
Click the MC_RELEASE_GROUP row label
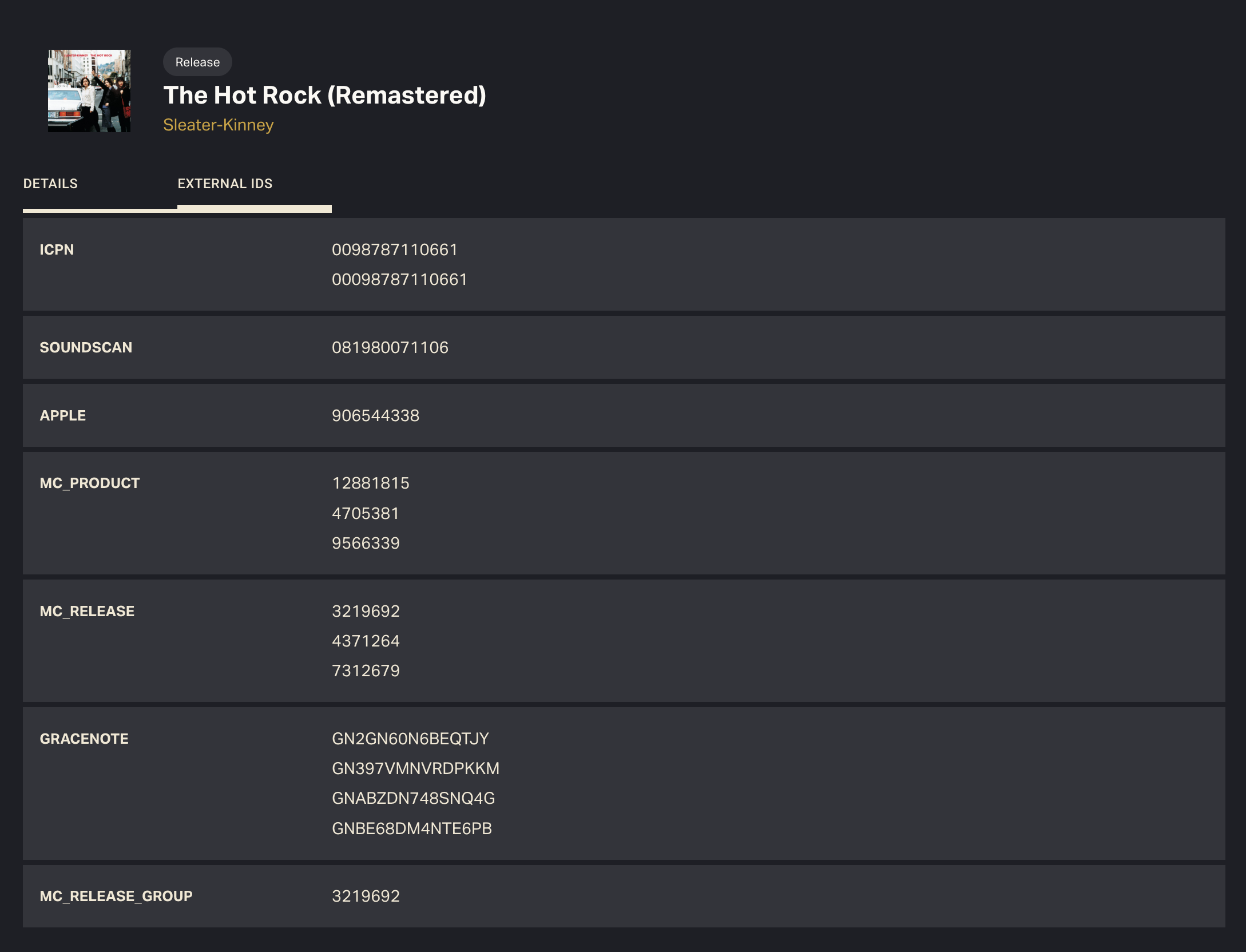click(116, 896)
